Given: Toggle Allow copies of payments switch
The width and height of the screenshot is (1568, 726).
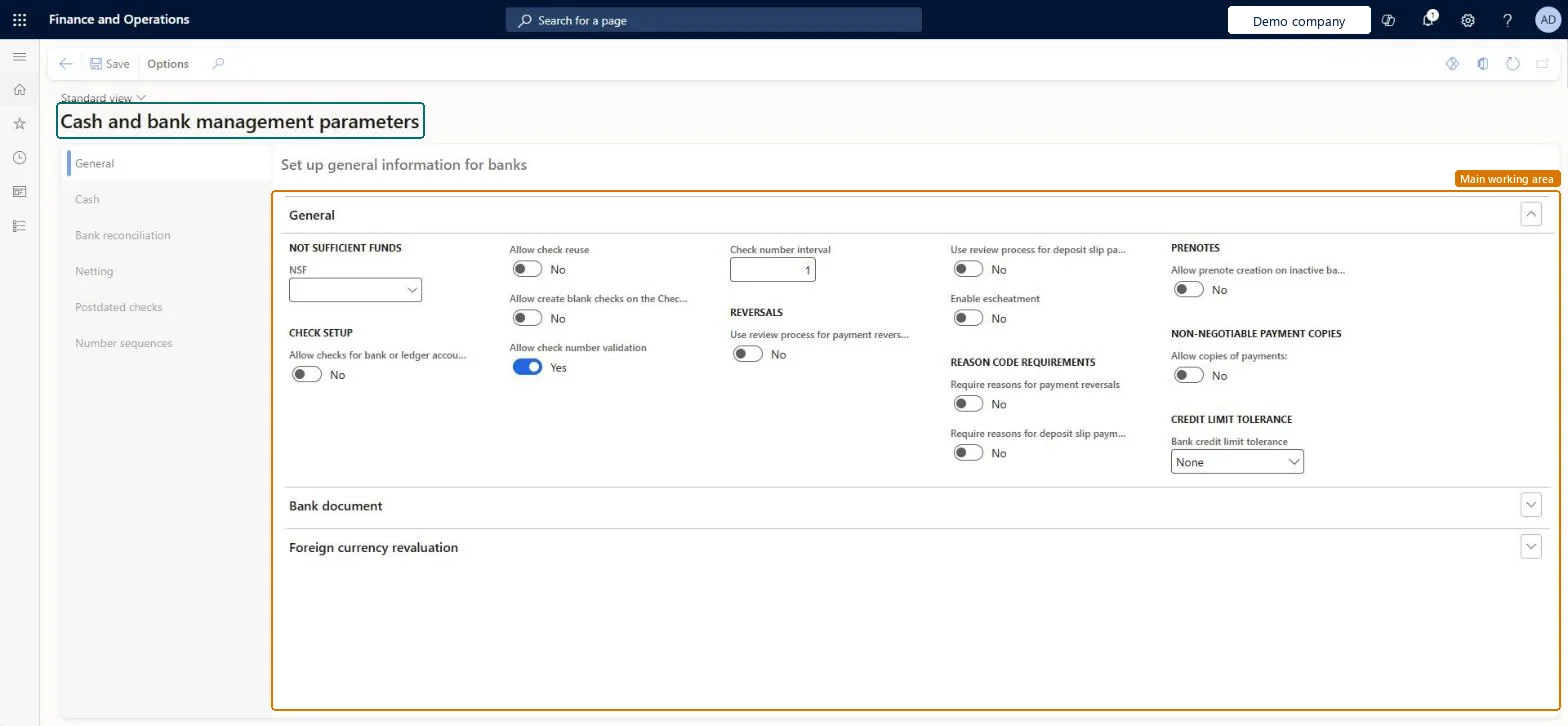Looking at the screenshot, I should (1188, 375).
